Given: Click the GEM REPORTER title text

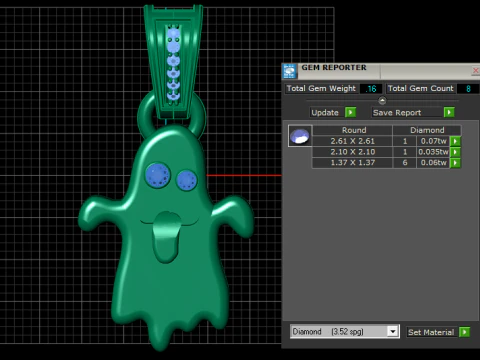Looking at the screenshot, I should (x=334, y=68).
